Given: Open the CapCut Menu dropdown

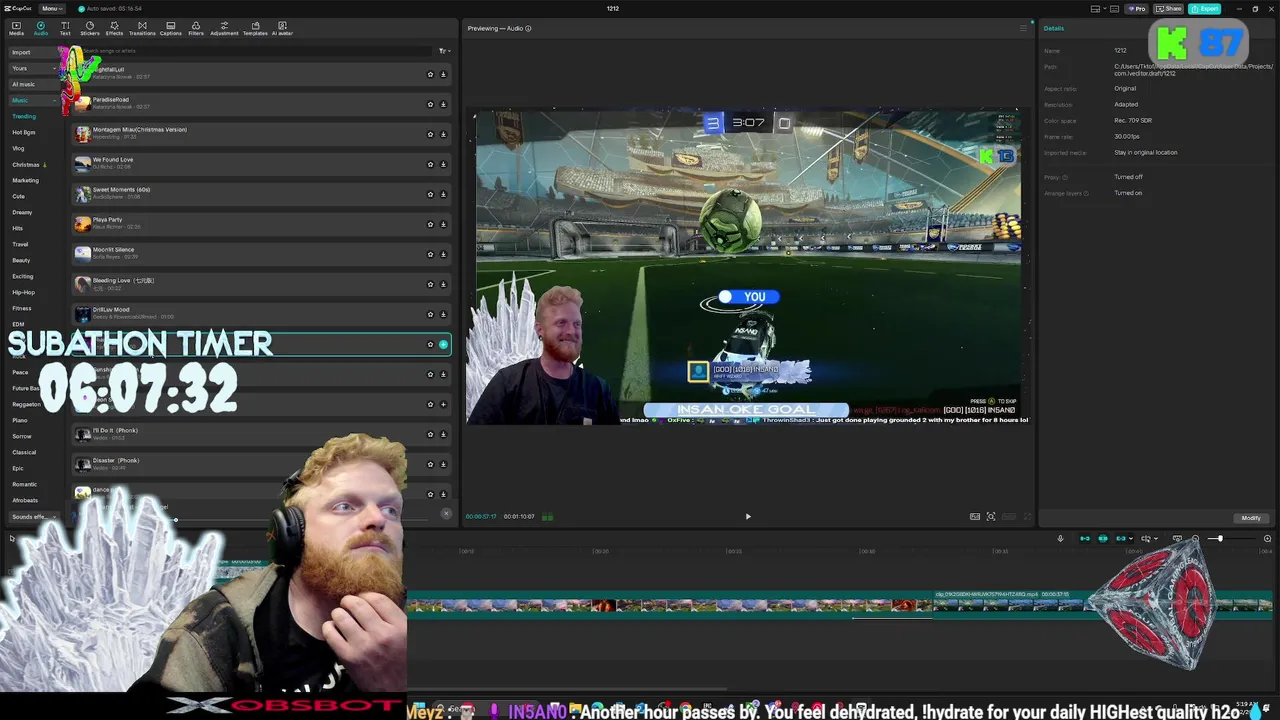Looking at the screenshot, I should click(51, 8).
